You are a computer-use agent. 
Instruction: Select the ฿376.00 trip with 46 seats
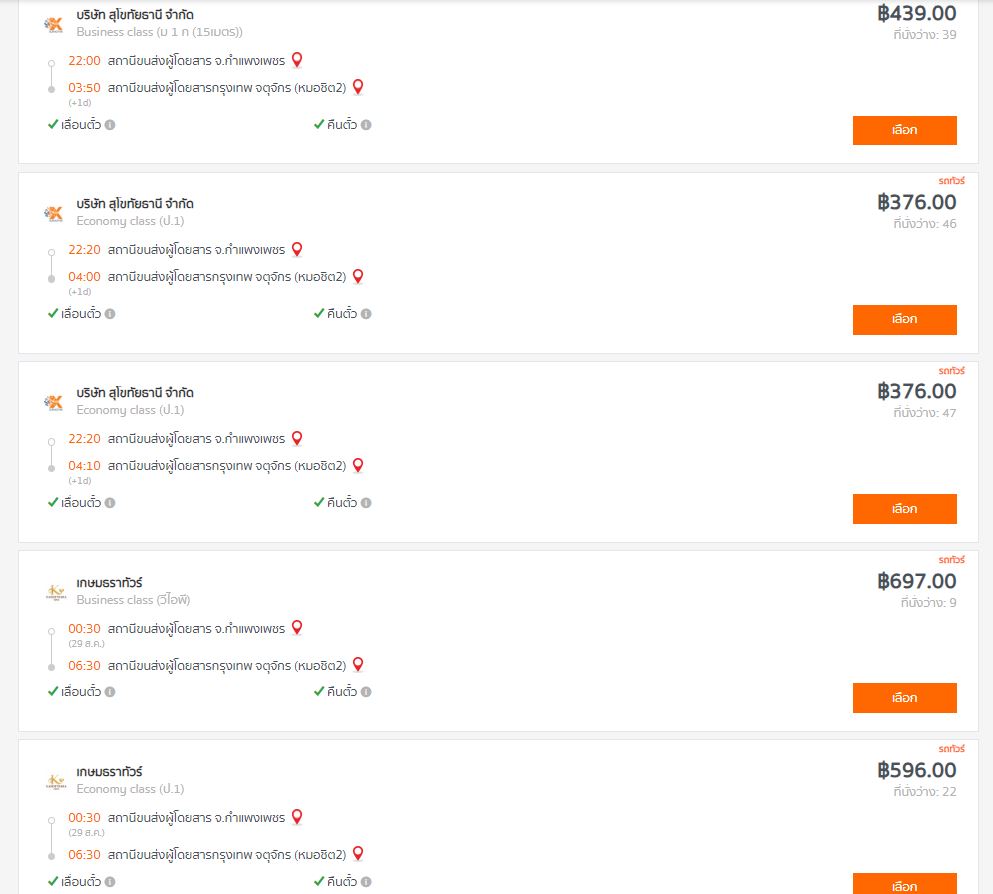point(904,319)
